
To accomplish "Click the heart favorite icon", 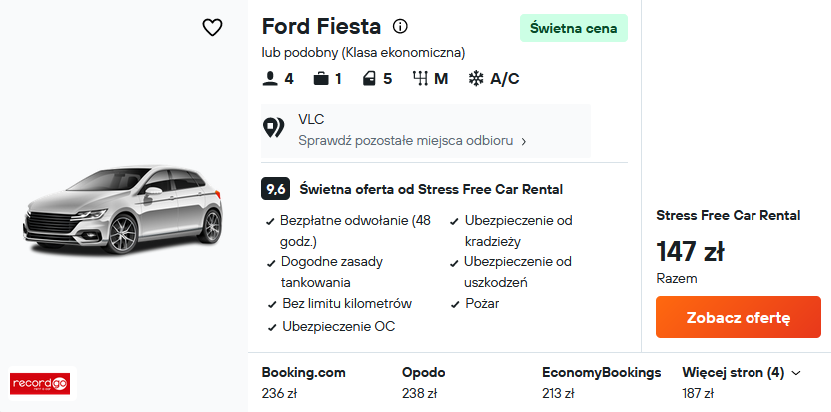I will [212, 28].
